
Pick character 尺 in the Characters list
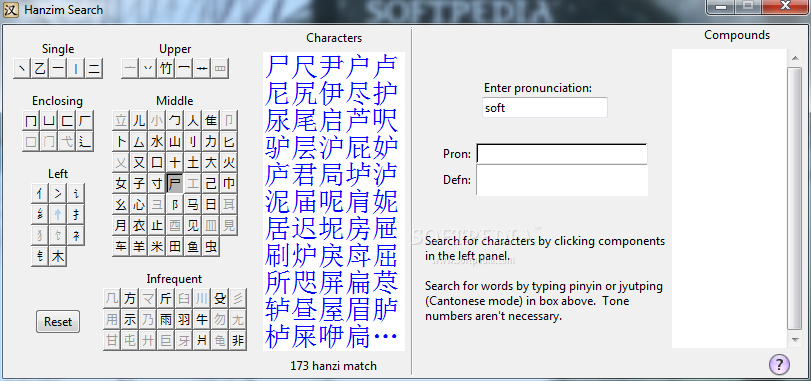point(304,67)
